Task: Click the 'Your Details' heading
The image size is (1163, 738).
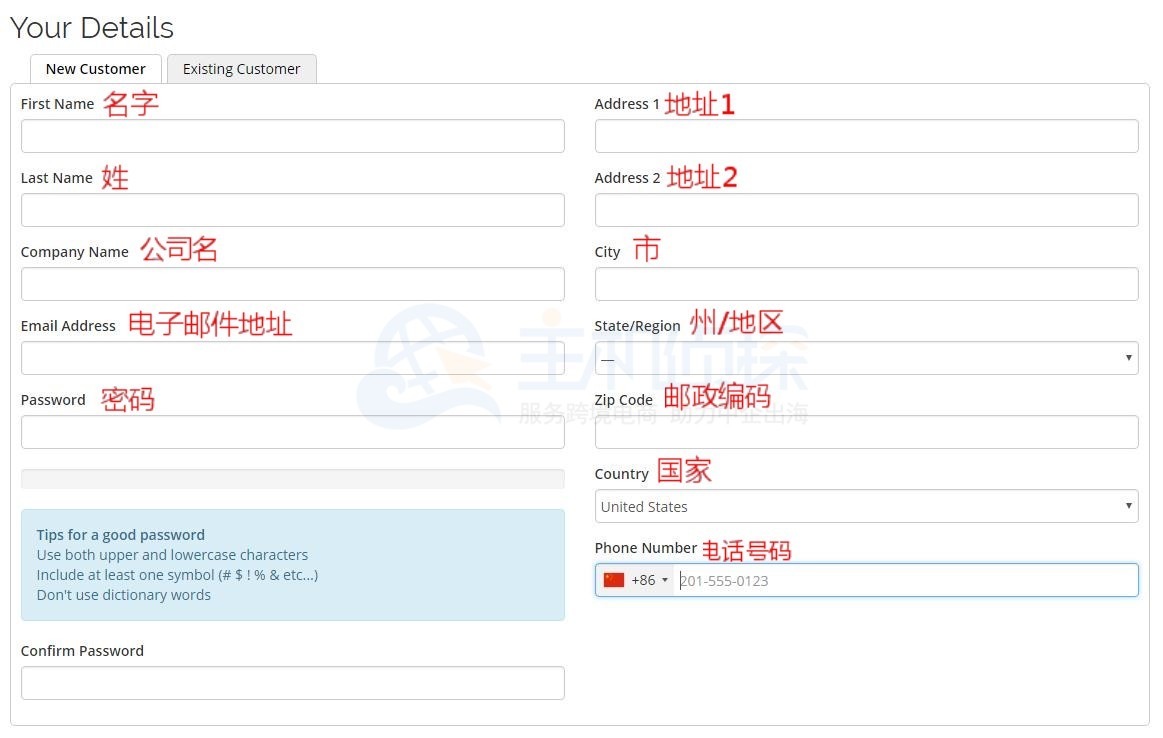Action: coord(92,28)
